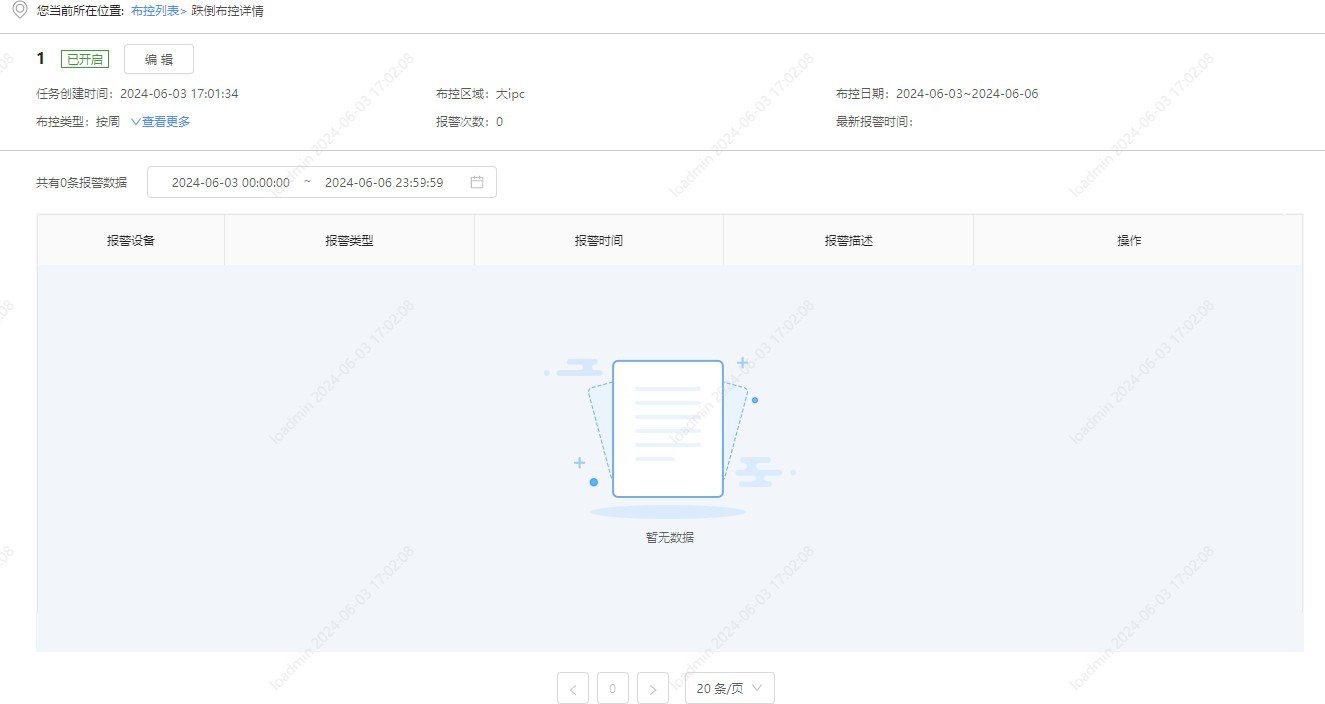
Task: Click 任务创建时间 2024-06-03 17:01:34 text
Action: click(137, 94)
